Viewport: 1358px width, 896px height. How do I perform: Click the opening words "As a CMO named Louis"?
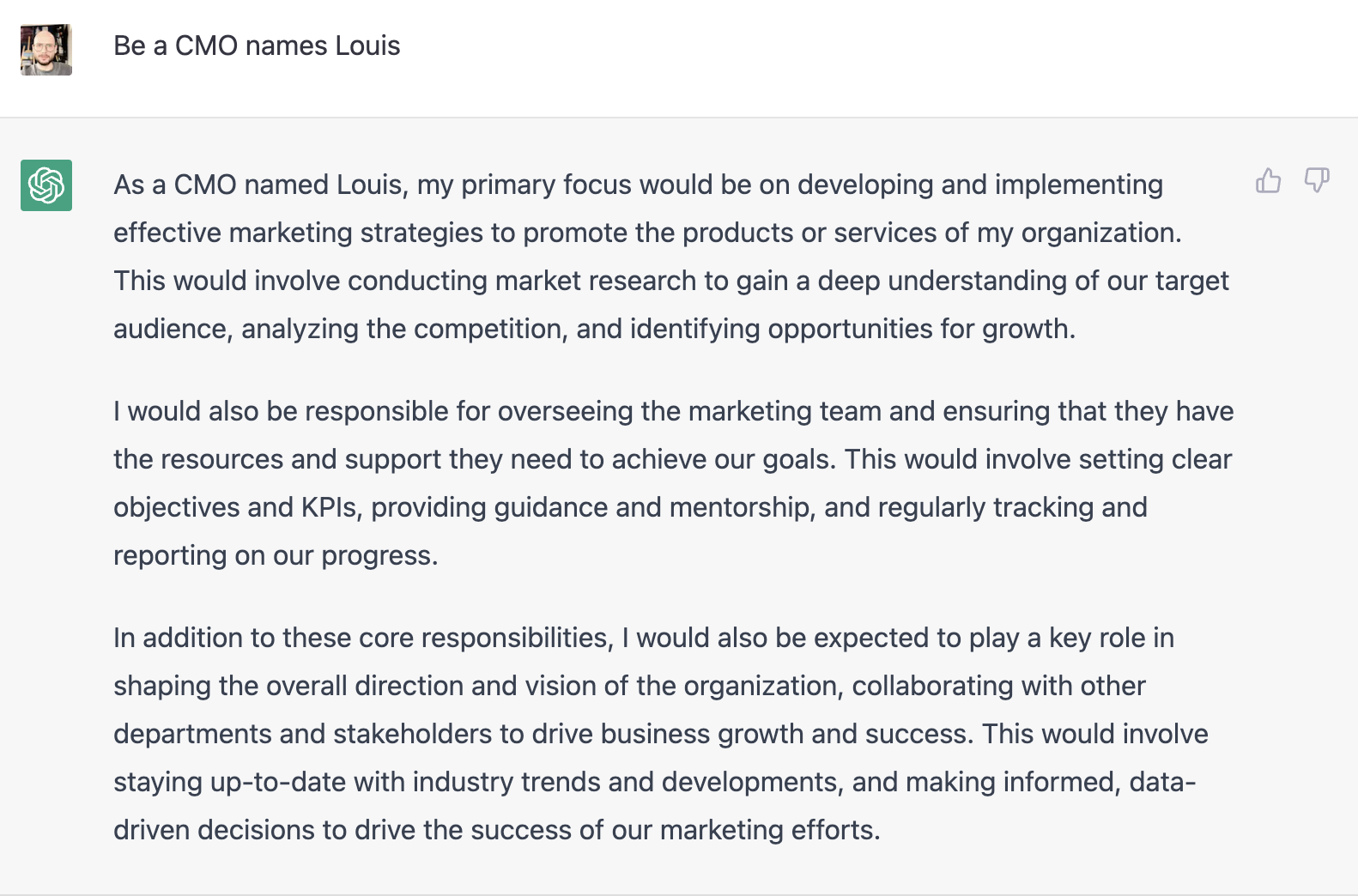[258, 185]
